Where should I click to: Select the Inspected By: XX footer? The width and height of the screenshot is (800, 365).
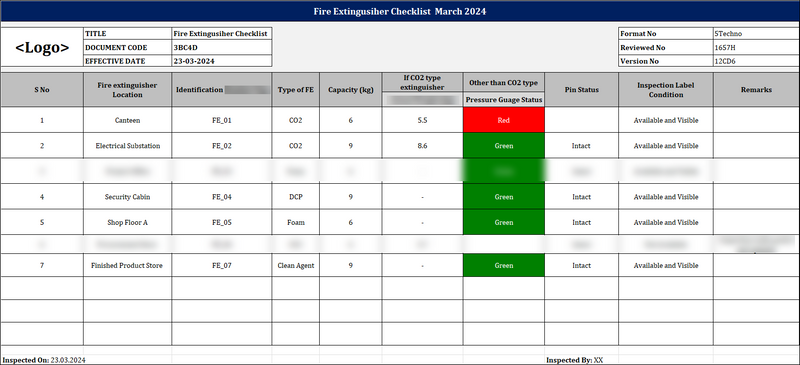[574, 360]
